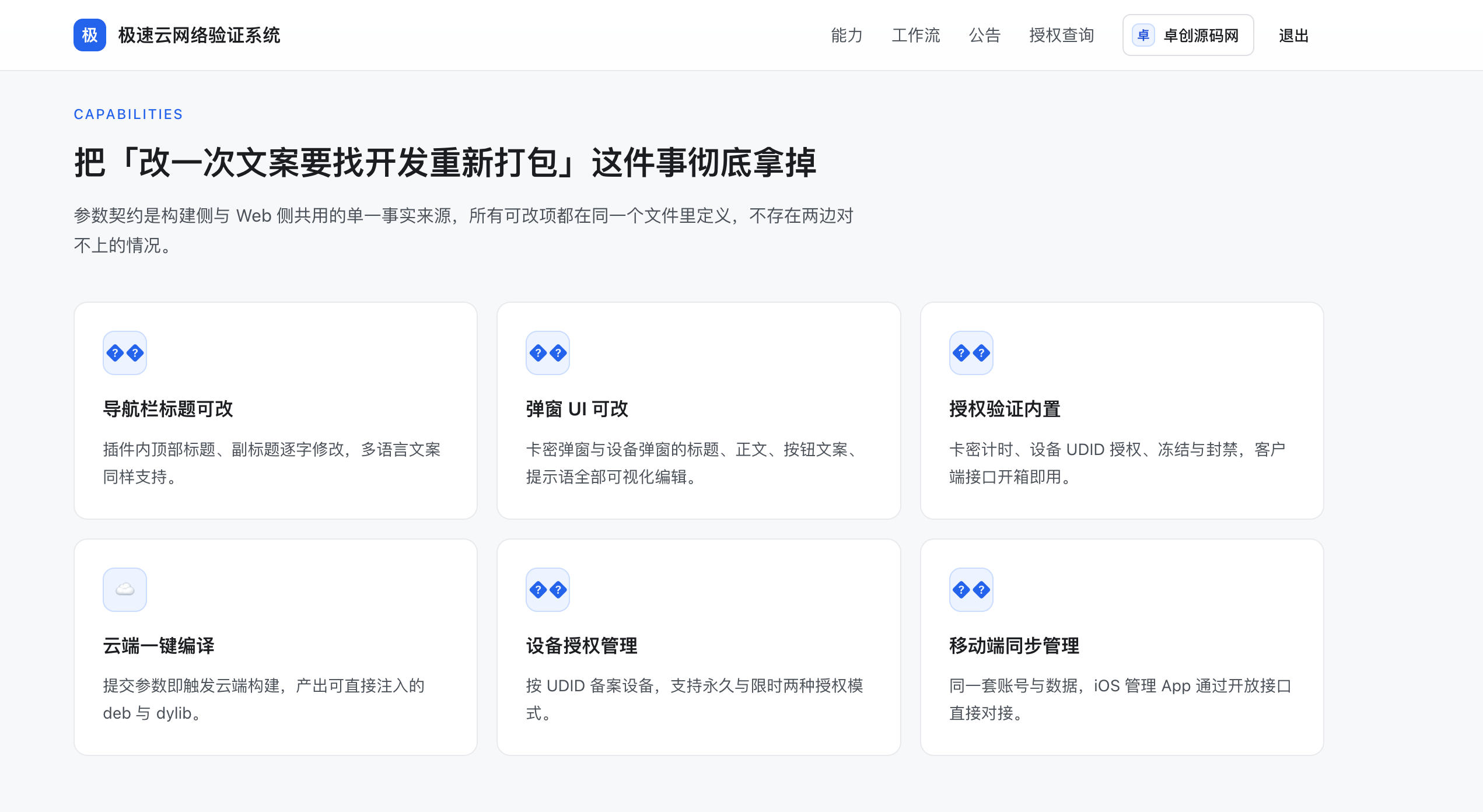
Task: Select the 云端一键编译 card title
Action: (159, 646)
